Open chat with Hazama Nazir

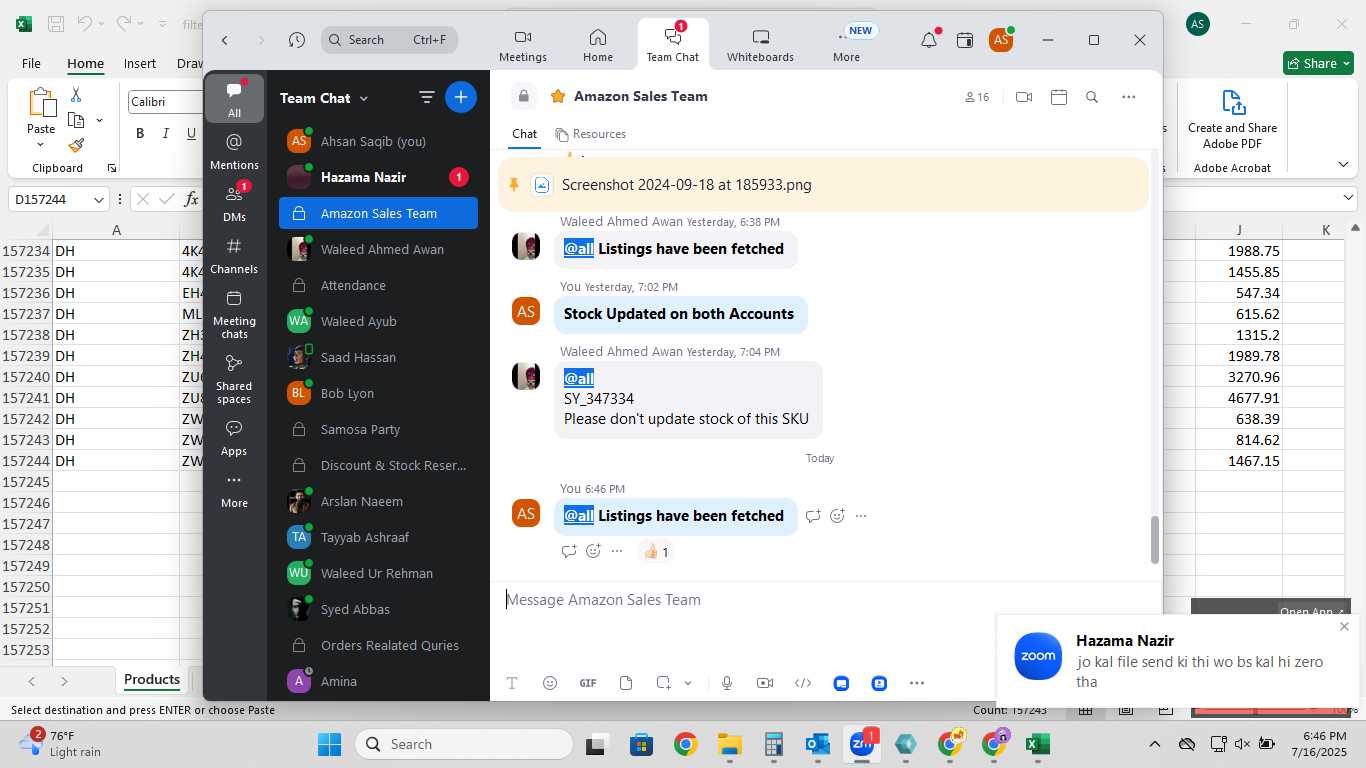(x=378, y=177)
